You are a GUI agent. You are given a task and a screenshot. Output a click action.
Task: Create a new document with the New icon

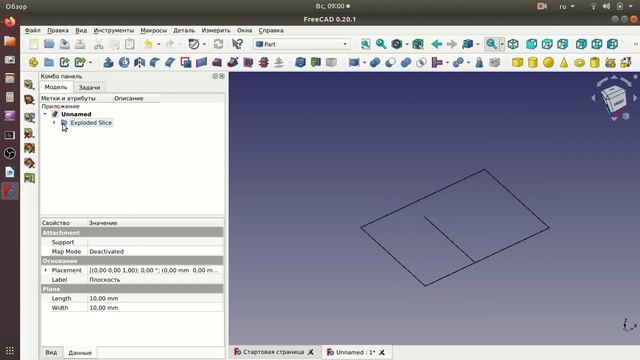tap(33, 44)
